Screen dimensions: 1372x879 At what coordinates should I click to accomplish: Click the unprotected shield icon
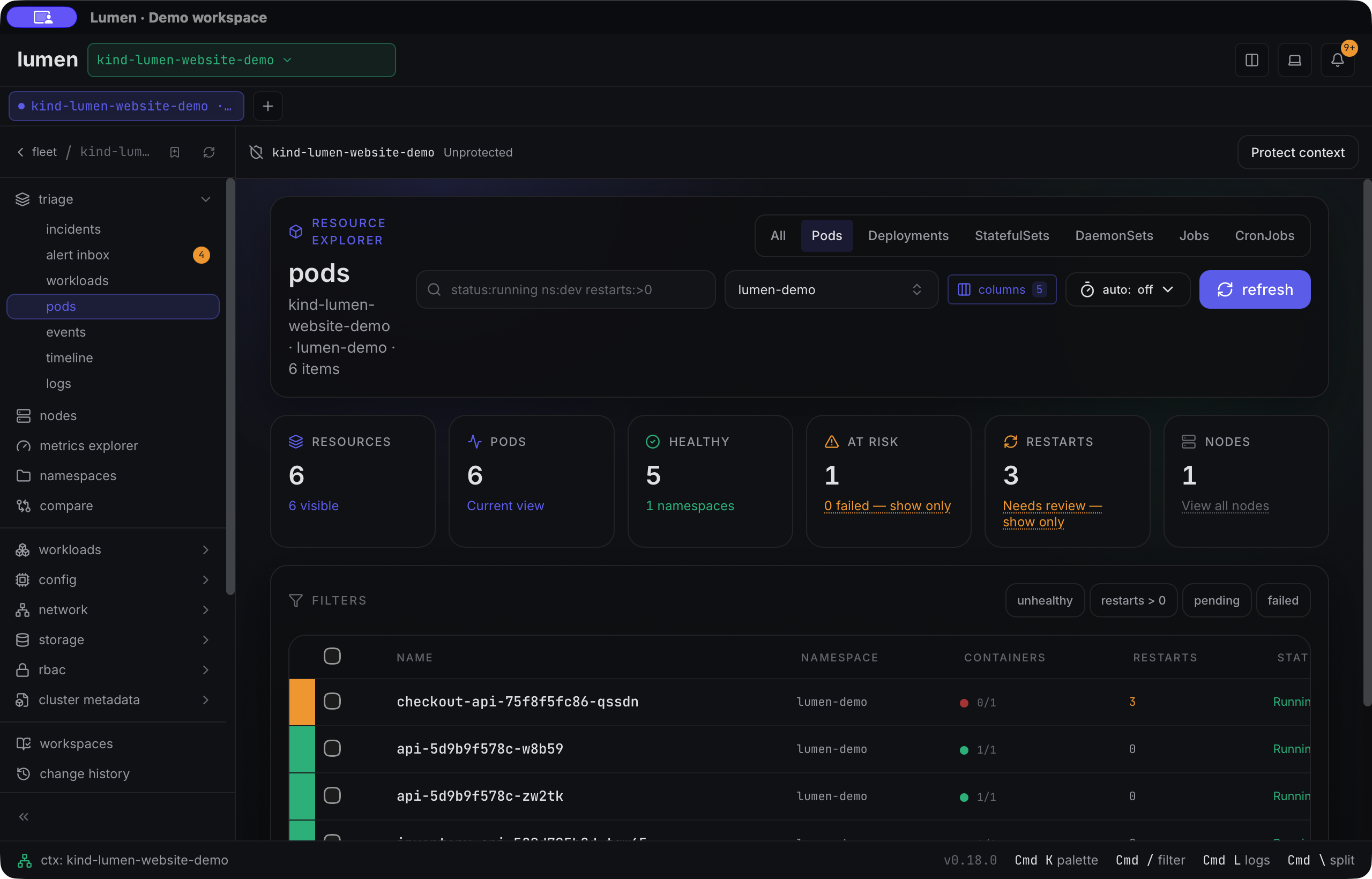pyautogui.click(x=256, y=152)
